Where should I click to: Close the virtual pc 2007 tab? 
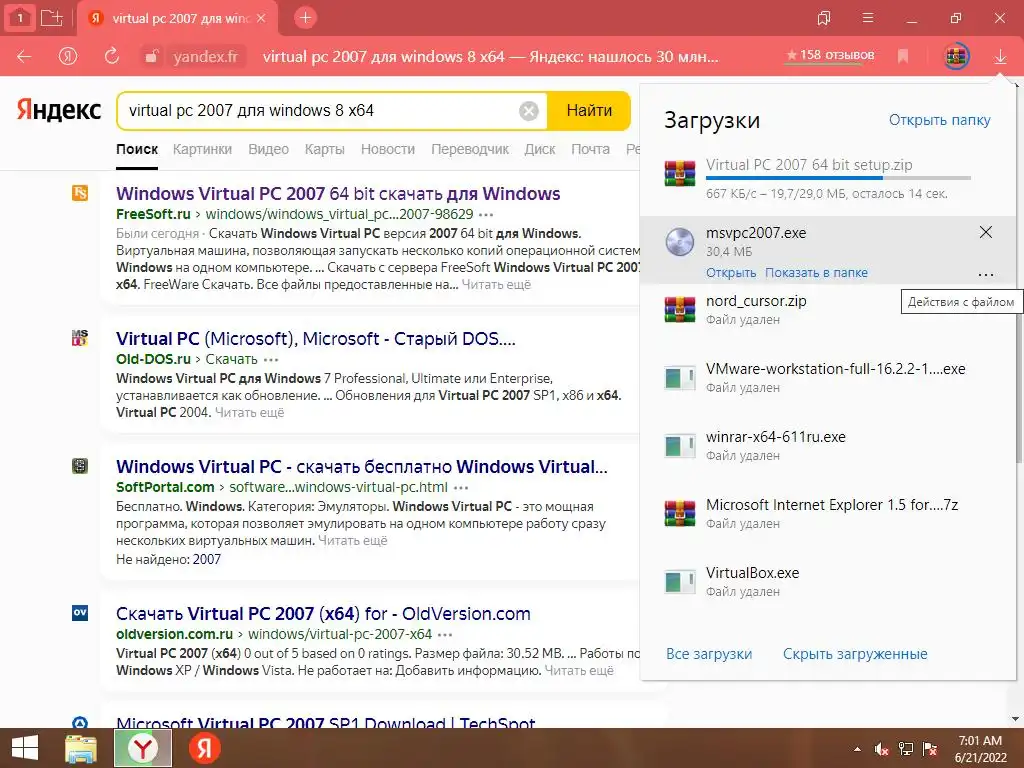[x=261, y=18]
